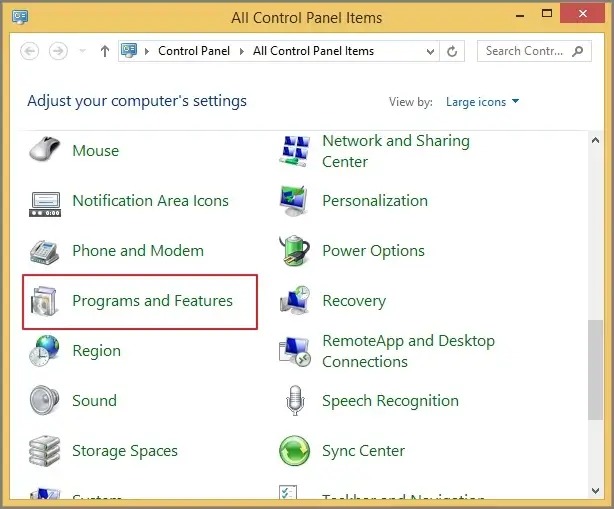Click the Sound speaker icon
The height and width of the screenshot is (509, 614).
click(x=44, y=400)
